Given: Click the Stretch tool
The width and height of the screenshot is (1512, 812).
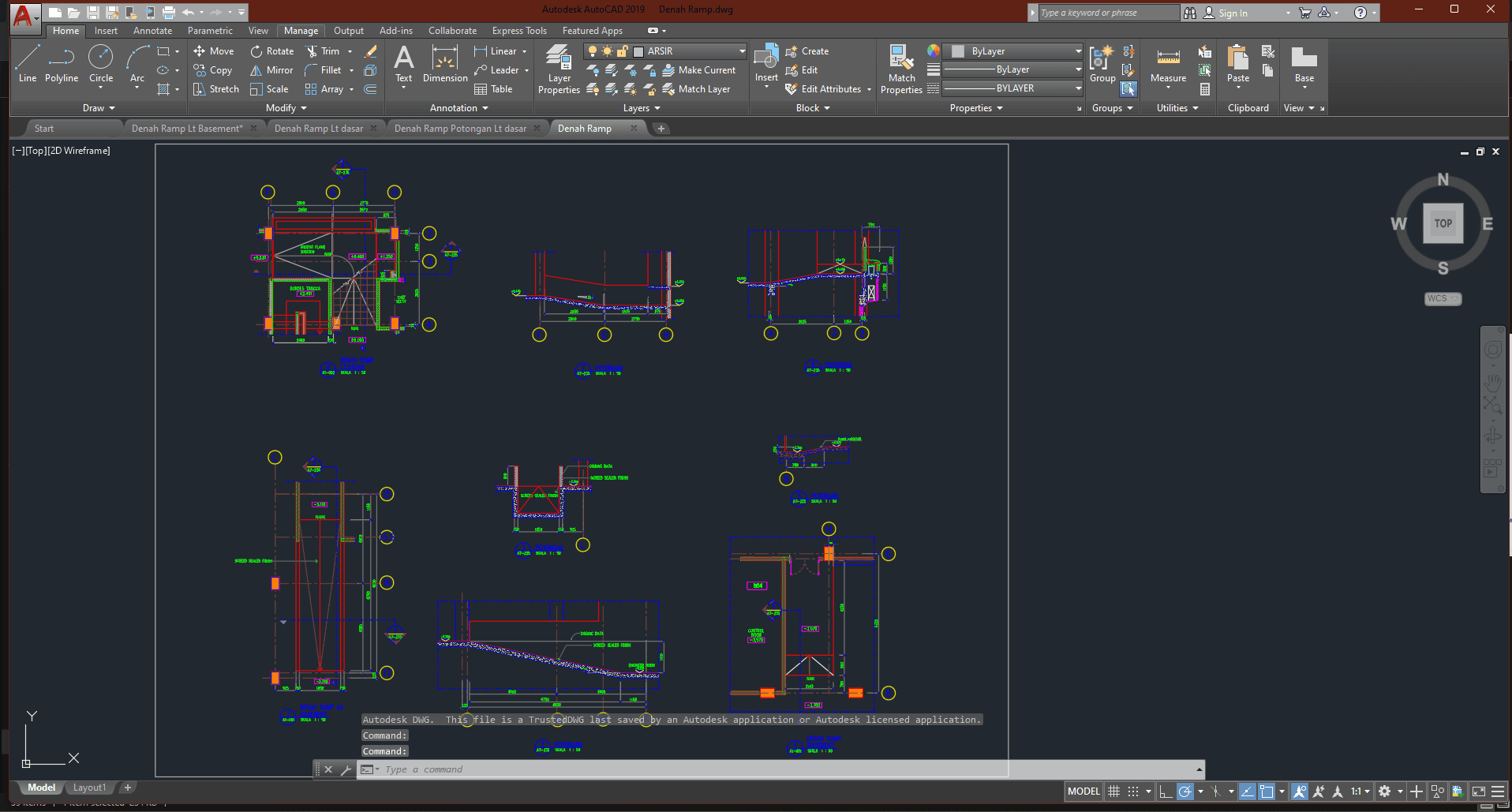Looking at the screenshot, I should point(216,89).
